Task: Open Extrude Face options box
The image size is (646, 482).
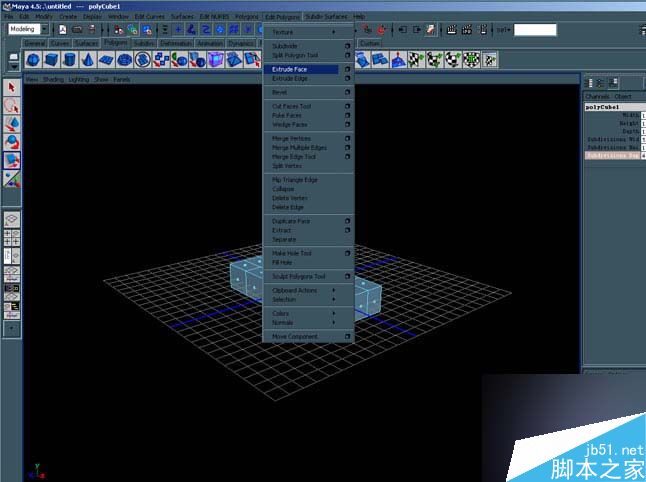Action: [347, 69]
